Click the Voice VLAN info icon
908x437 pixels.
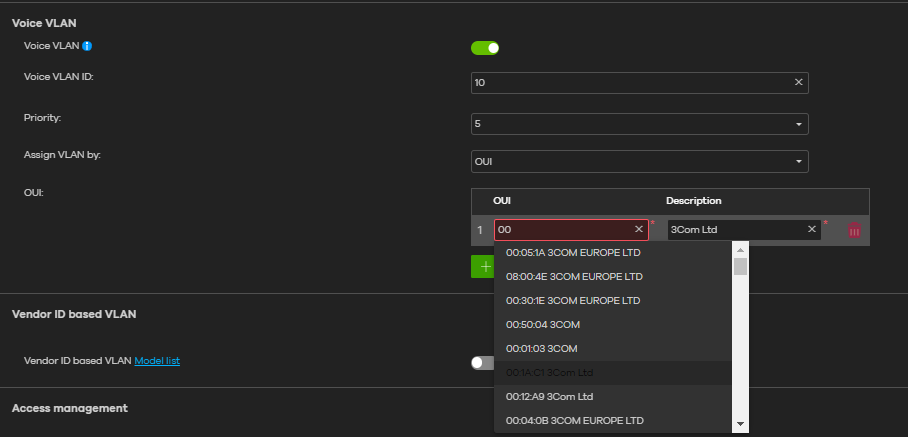[87, 46]
